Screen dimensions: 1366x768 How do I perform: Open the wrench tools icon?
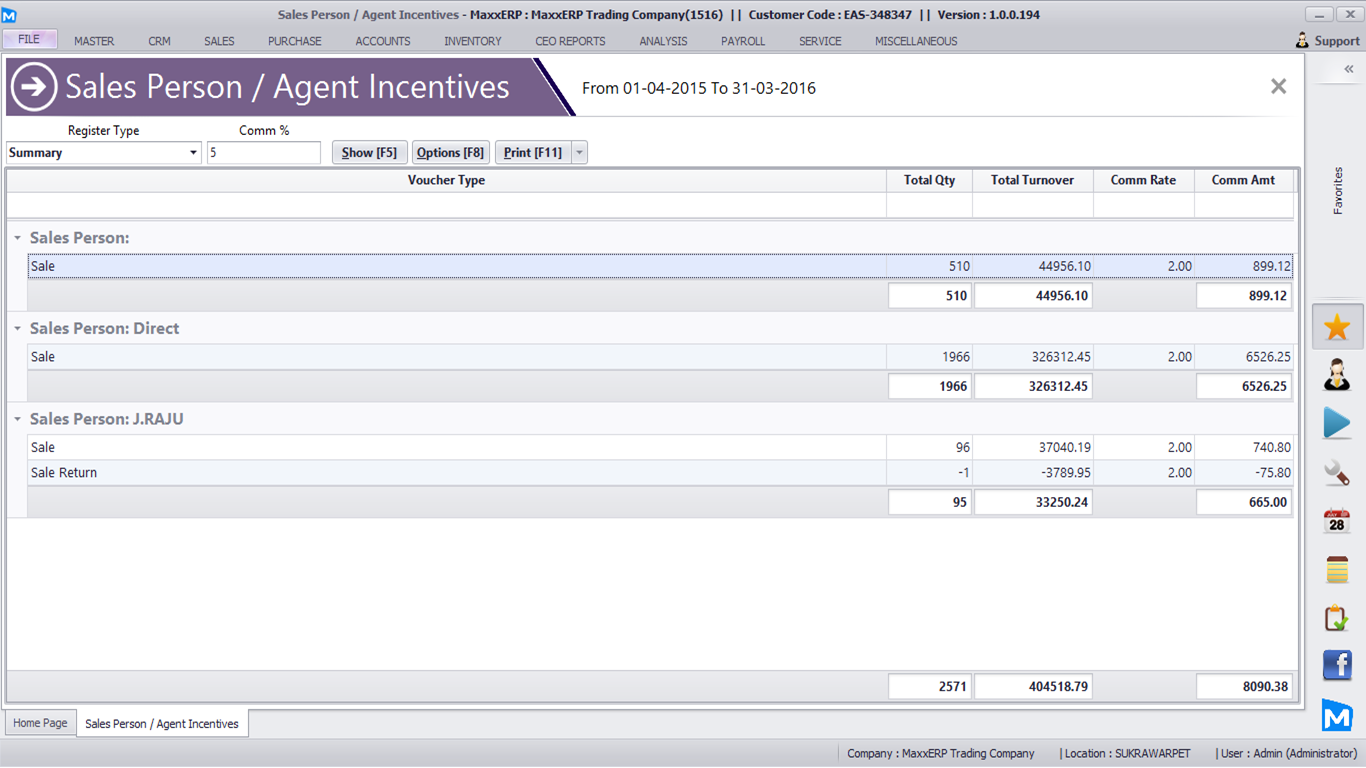[1337, 472]
